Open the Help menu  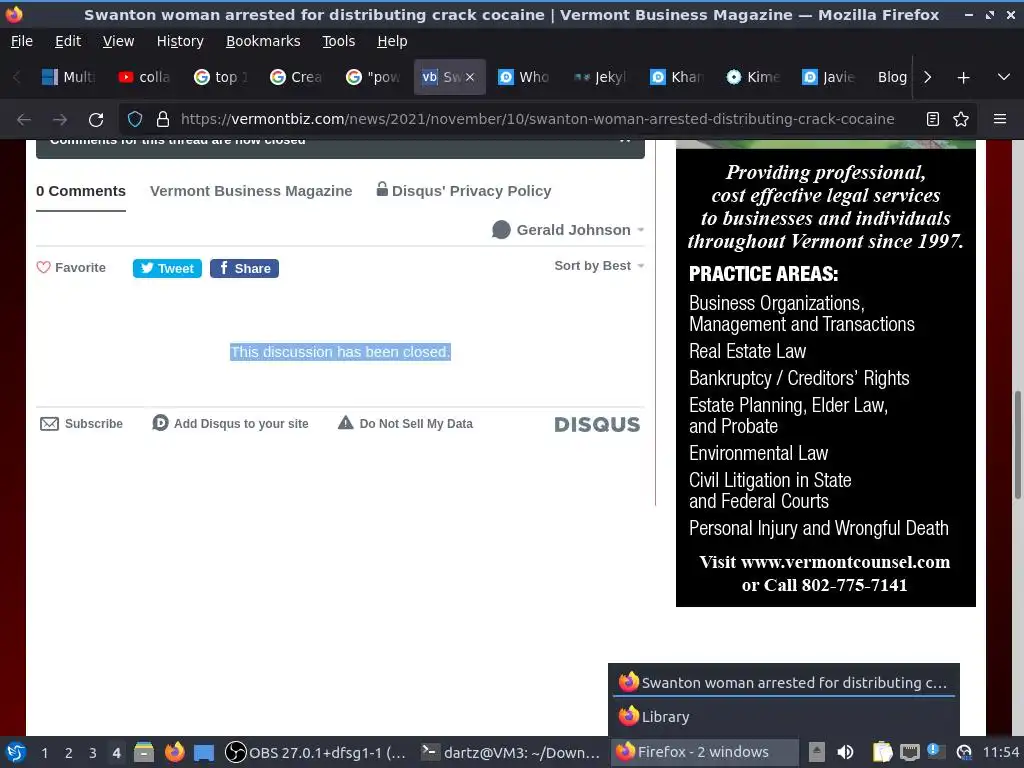coord(392,41)
